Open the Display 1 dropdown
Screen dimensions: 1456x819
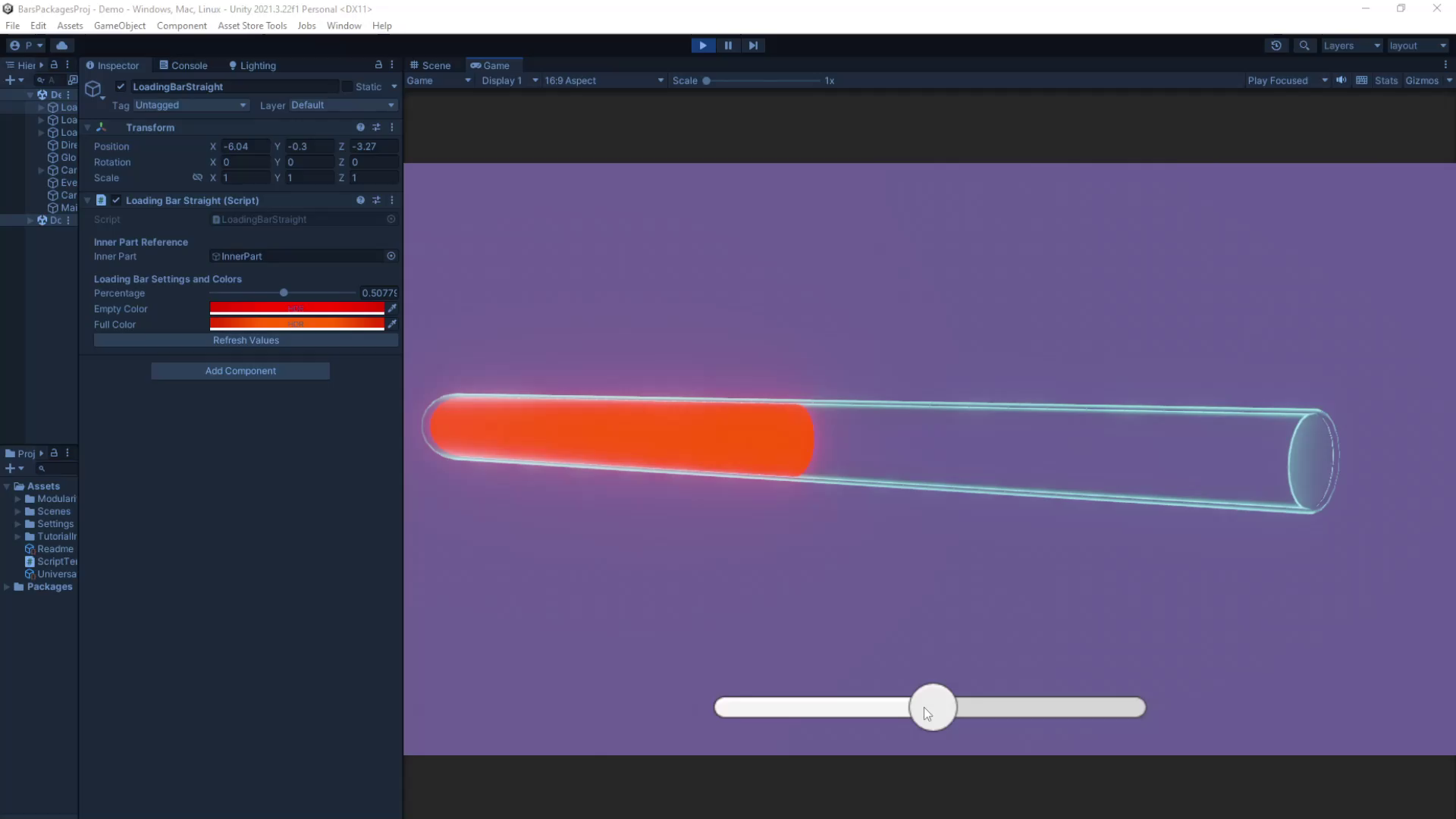coord(510,80)
